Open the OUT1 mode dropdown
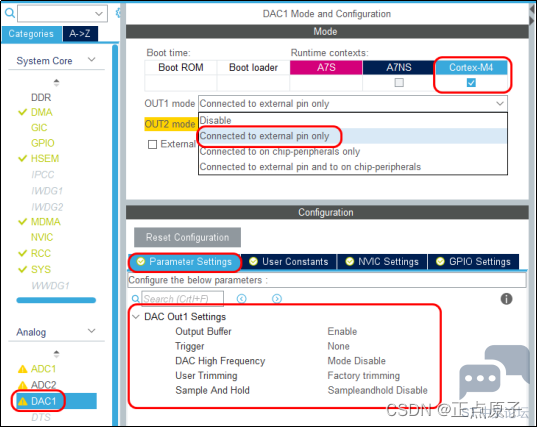Screen dimensions: 538x428 (x=353, y=104)
